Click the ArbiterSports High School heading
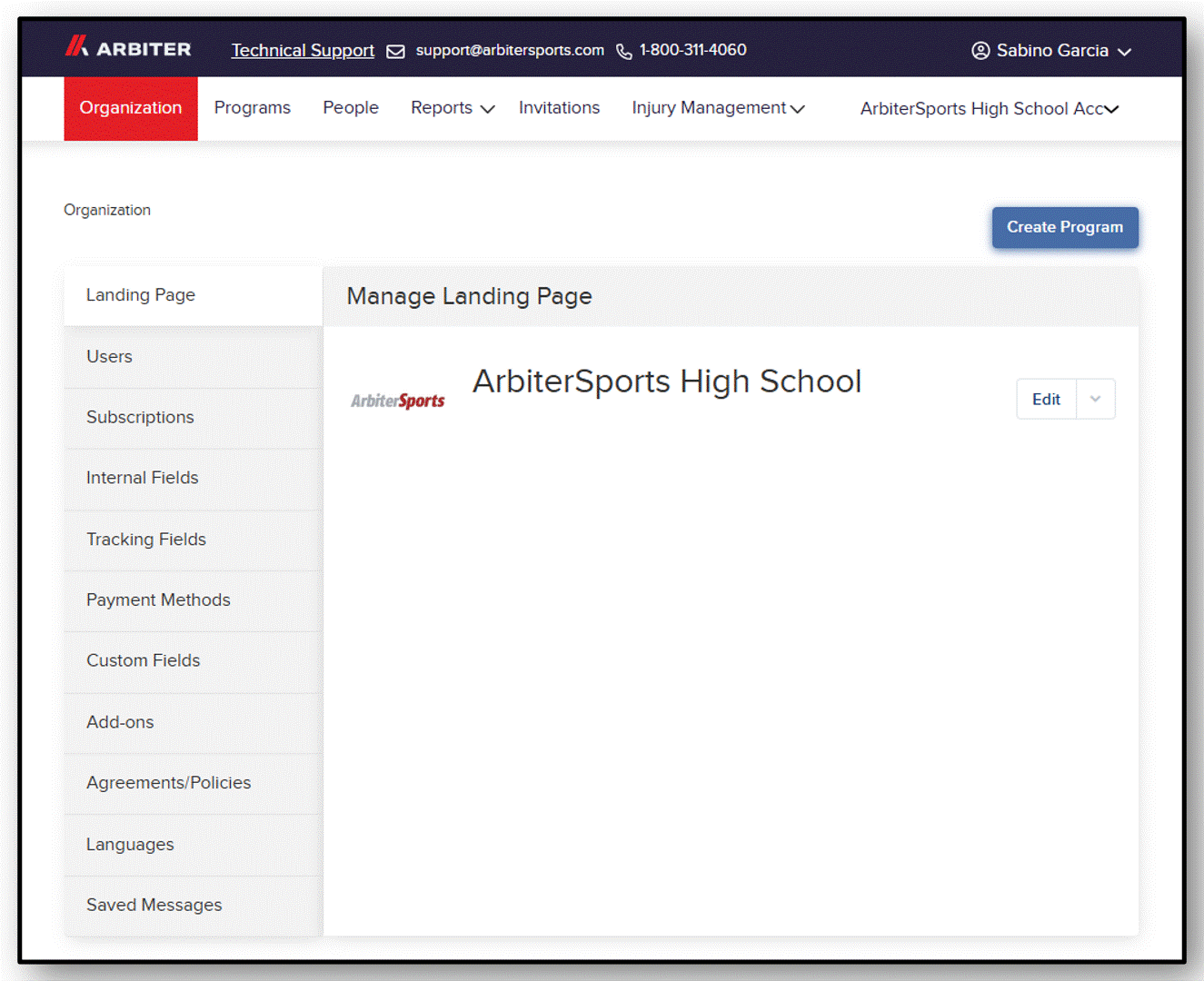This screenshot has height=981, width=1204. click(x=667, y=381)
